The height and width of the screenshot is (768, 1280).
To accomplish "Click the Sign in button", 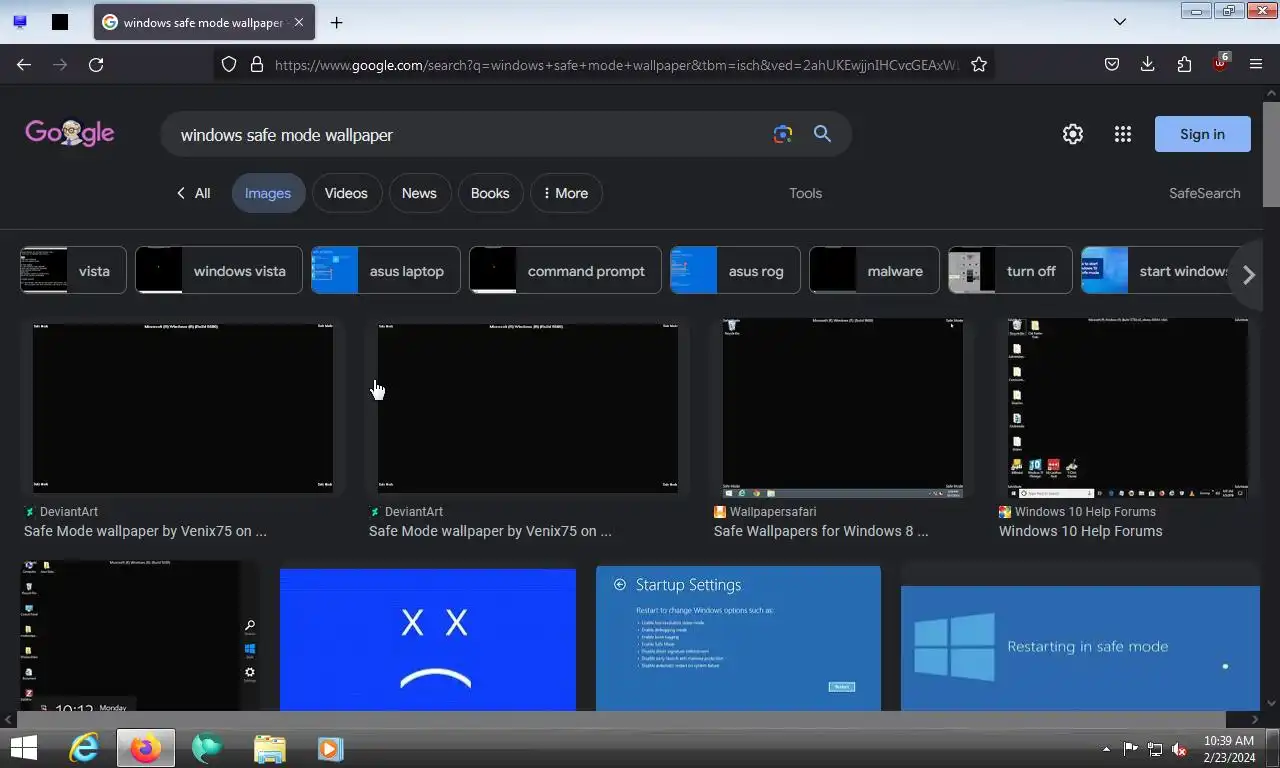I will (x=1202, y=134).
